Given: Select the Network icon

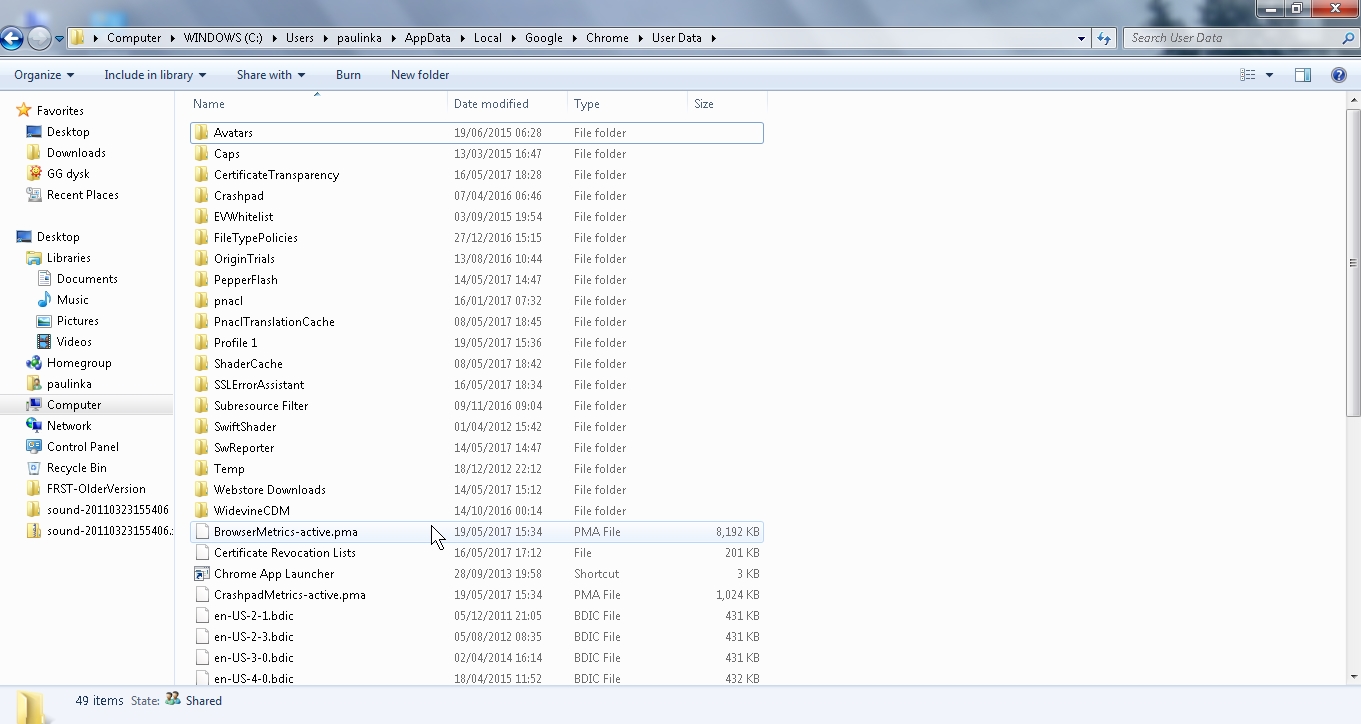Looking at the screenshot, I should click(x=34, y=426).
